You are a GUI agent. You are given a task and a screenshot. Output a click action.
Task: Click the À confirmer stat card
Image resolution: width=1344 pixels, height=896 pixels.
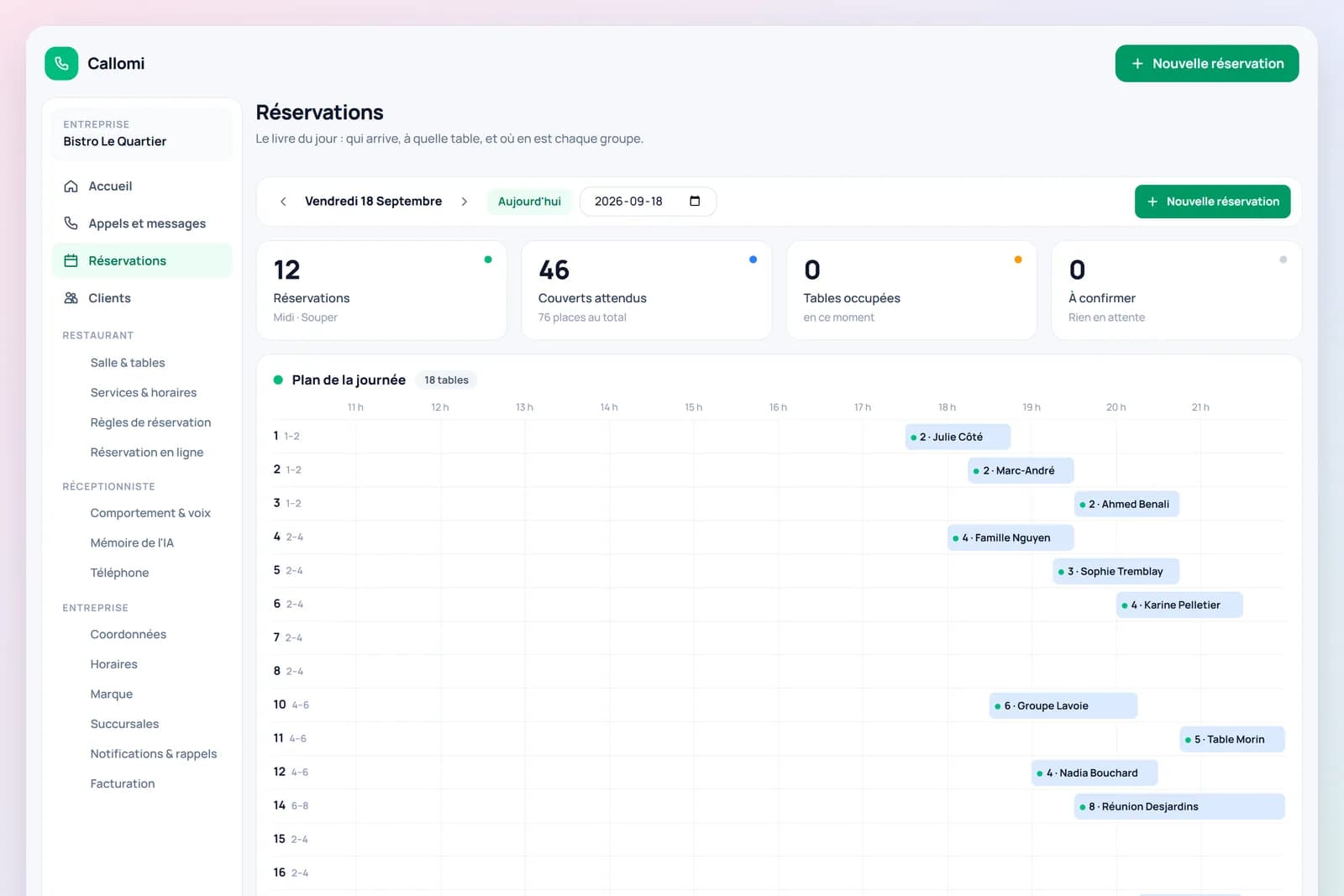coord(1177,291)
